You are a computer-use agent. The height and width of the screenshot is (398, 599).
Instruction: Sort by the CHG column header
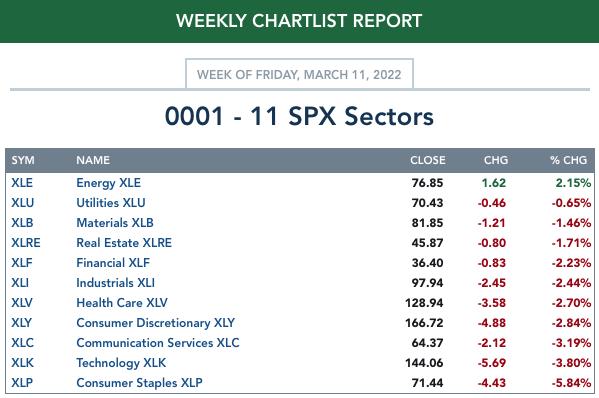[496, 160]
